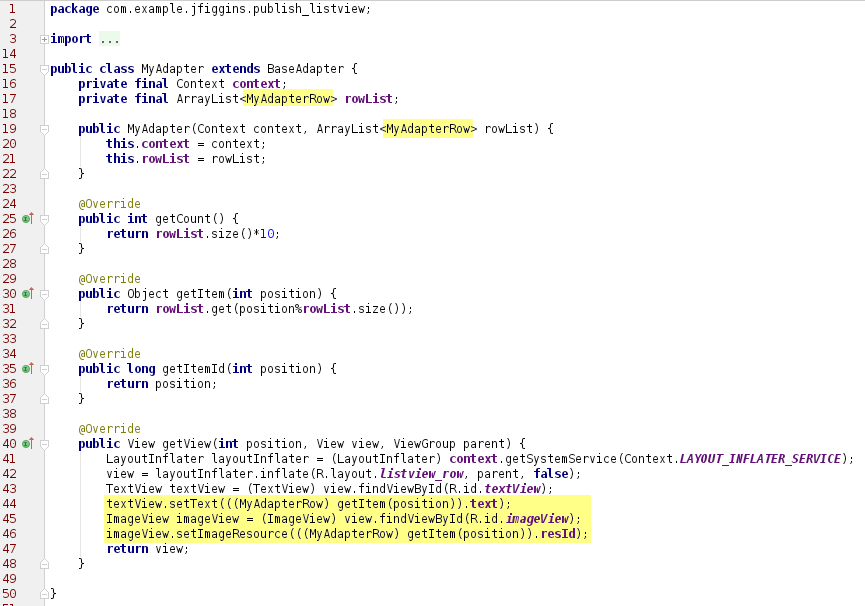Expand the collapsed import block
The width and height of the screenshot is (865, 606).
[x=44, y=39]
